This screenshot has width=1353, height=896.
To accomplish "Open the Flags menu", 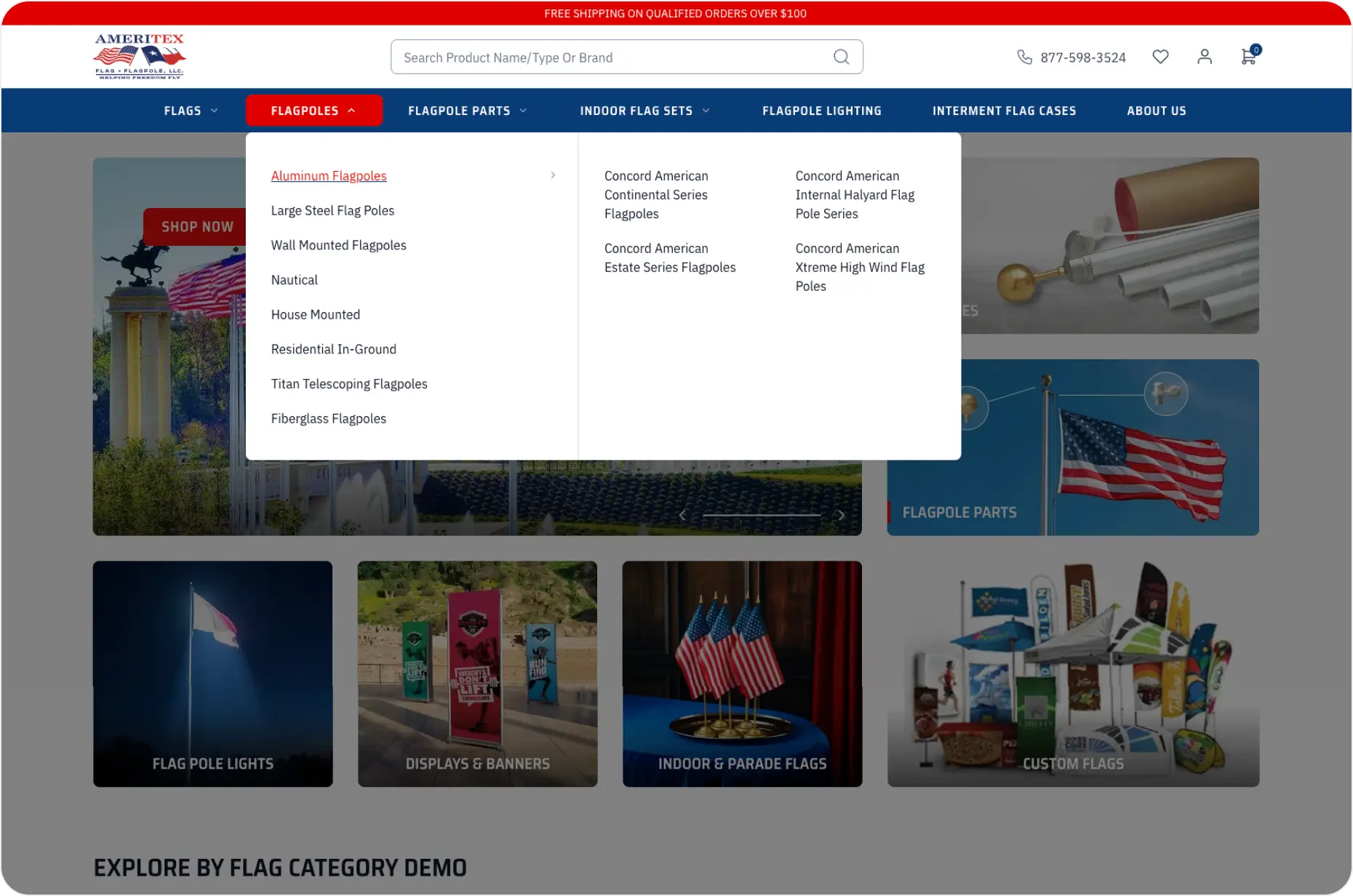I will pos(191,111).
